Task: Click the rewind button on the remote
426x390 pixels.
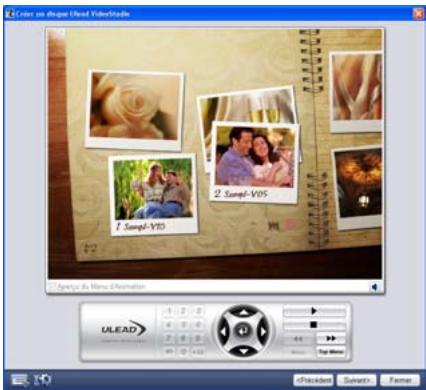Action: 298,339
